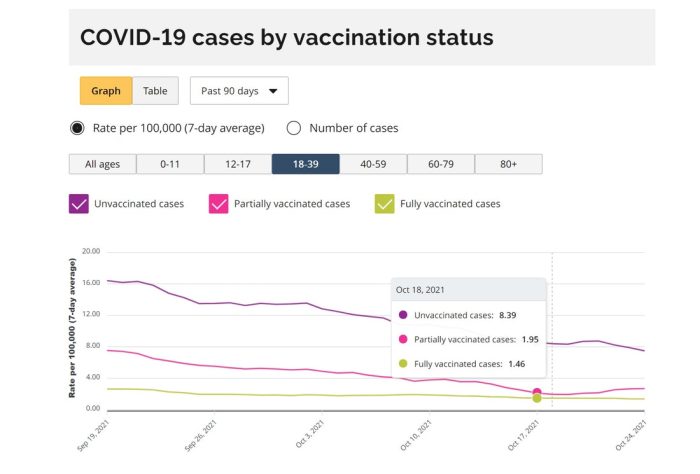The height and width of the screenshot is (474, 700).
Task: Toggle the Partially vaccinated cases checkbox
Action: [219, 204]
